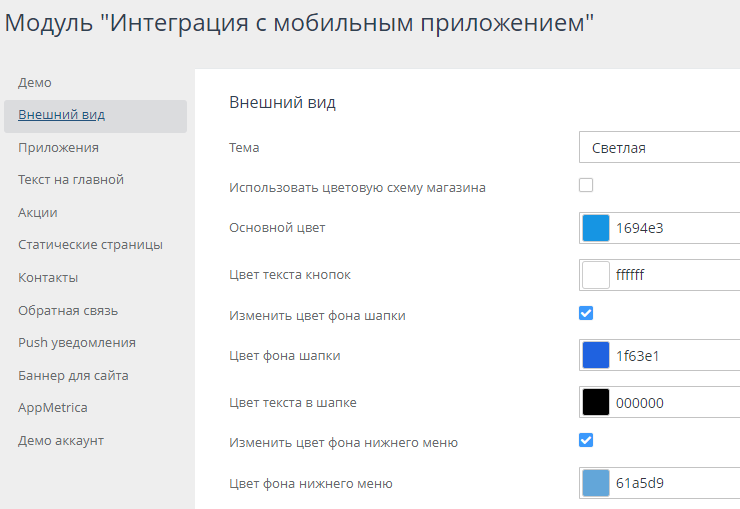Uncheck Изменить цвет фона нижнего меню
The image size is (740, 509).
(x=586, y=440)
